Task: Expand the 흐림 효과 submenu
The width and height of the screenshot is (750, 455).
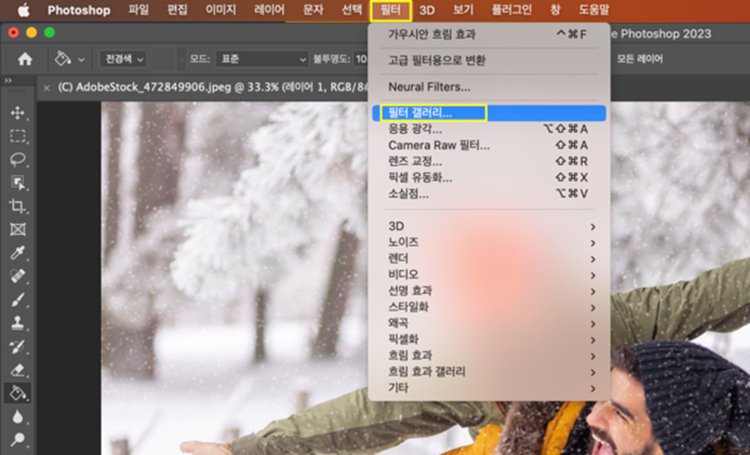Action: (489, 356)
